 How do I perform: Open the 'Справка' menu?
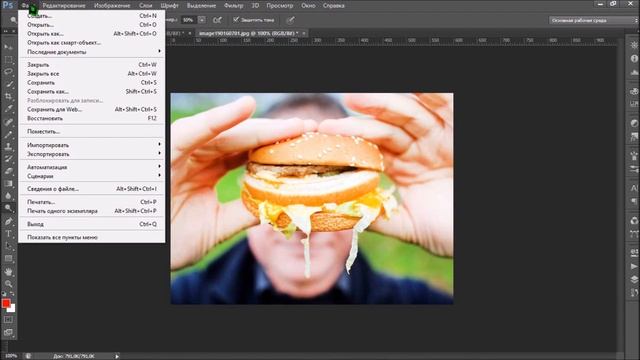click(333, 6)
